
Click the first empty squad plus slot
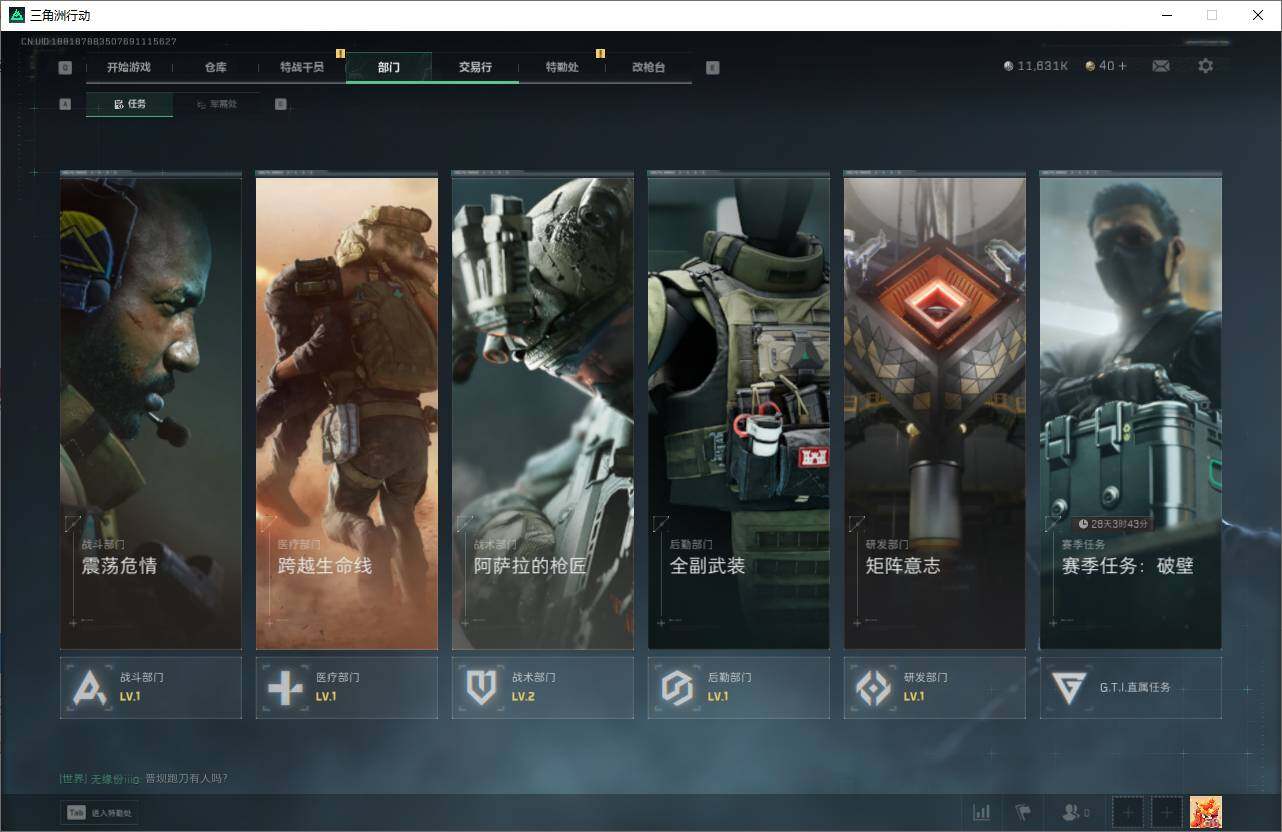[x=1128, y=813]
